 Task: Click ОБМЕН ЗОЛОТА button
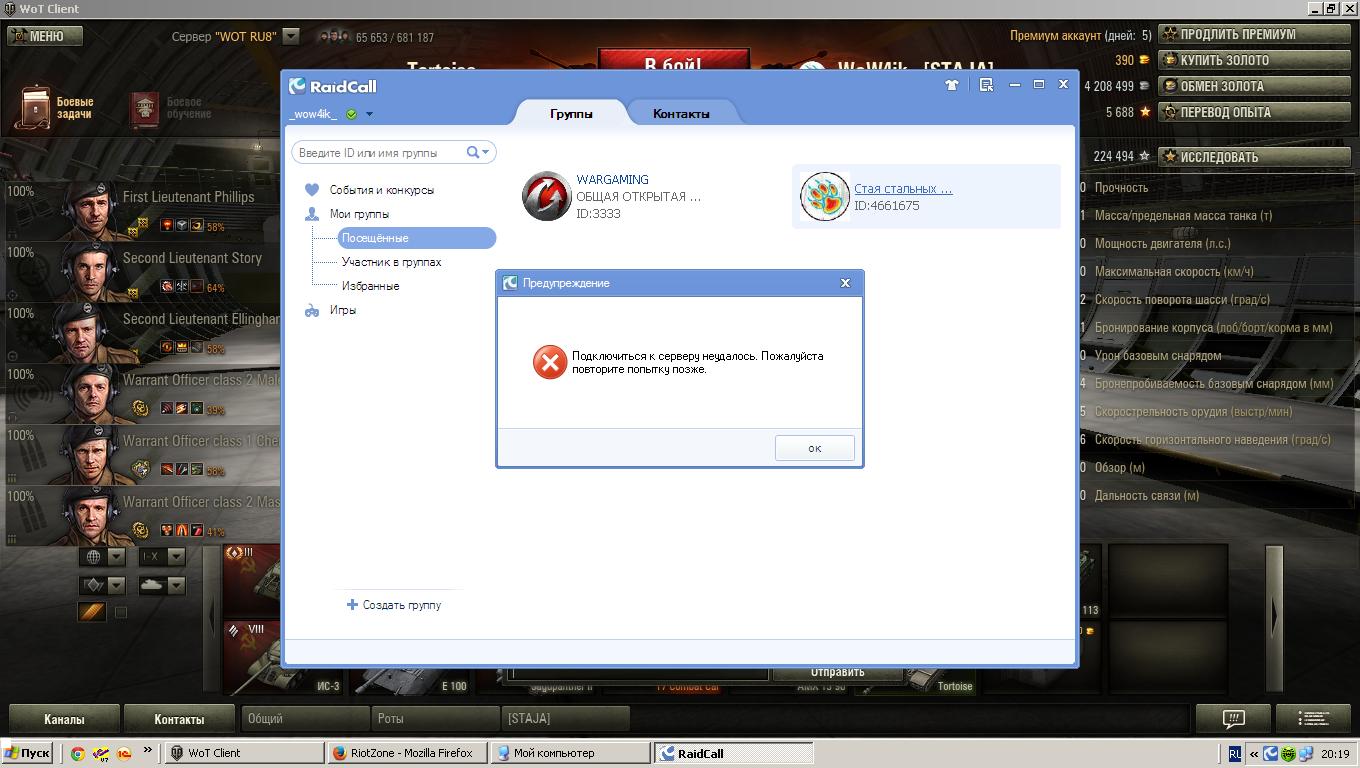click(1253, 86)
